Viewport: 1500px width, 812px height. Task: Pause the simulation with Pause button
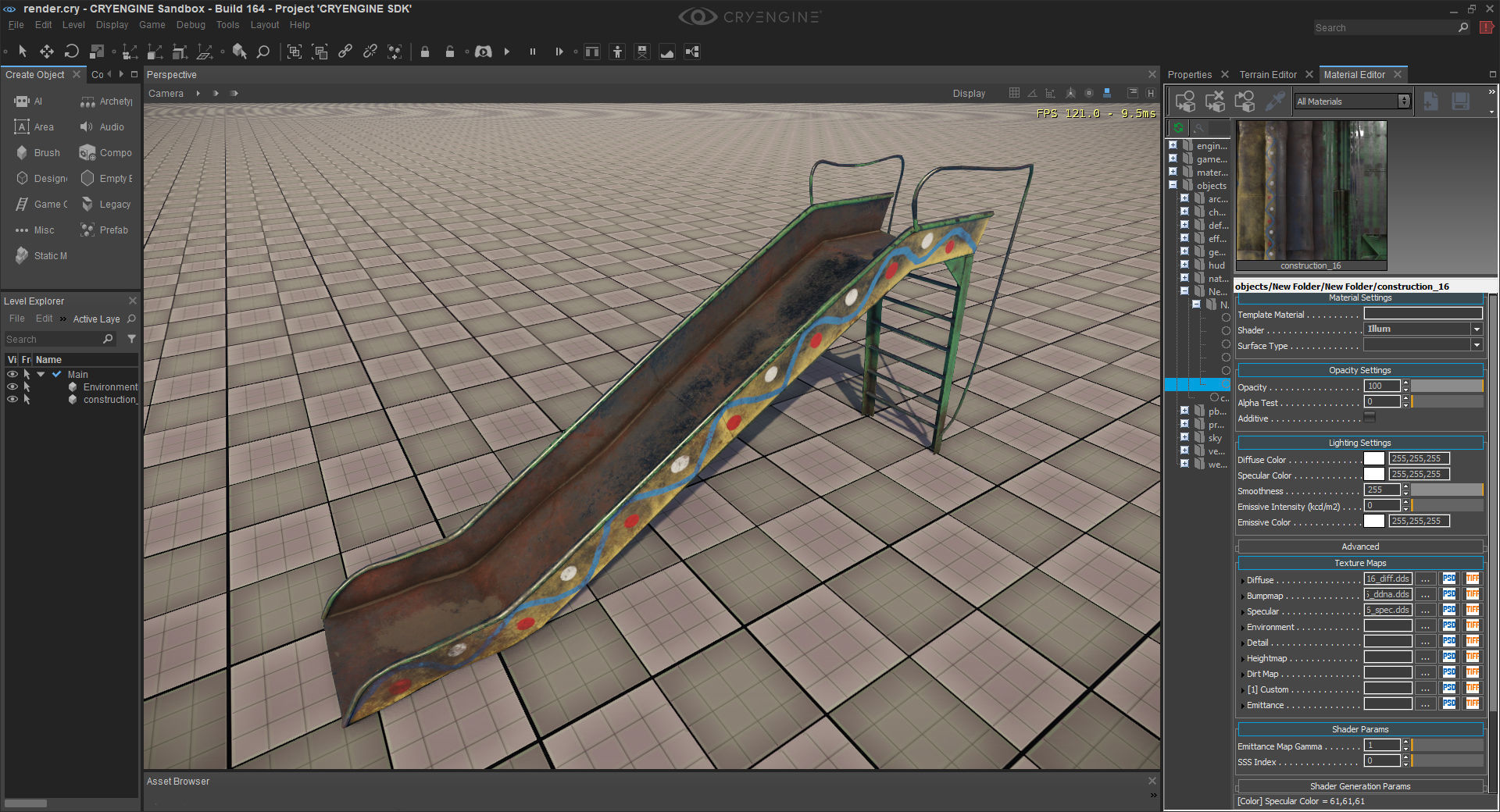(x=533, y=52)
